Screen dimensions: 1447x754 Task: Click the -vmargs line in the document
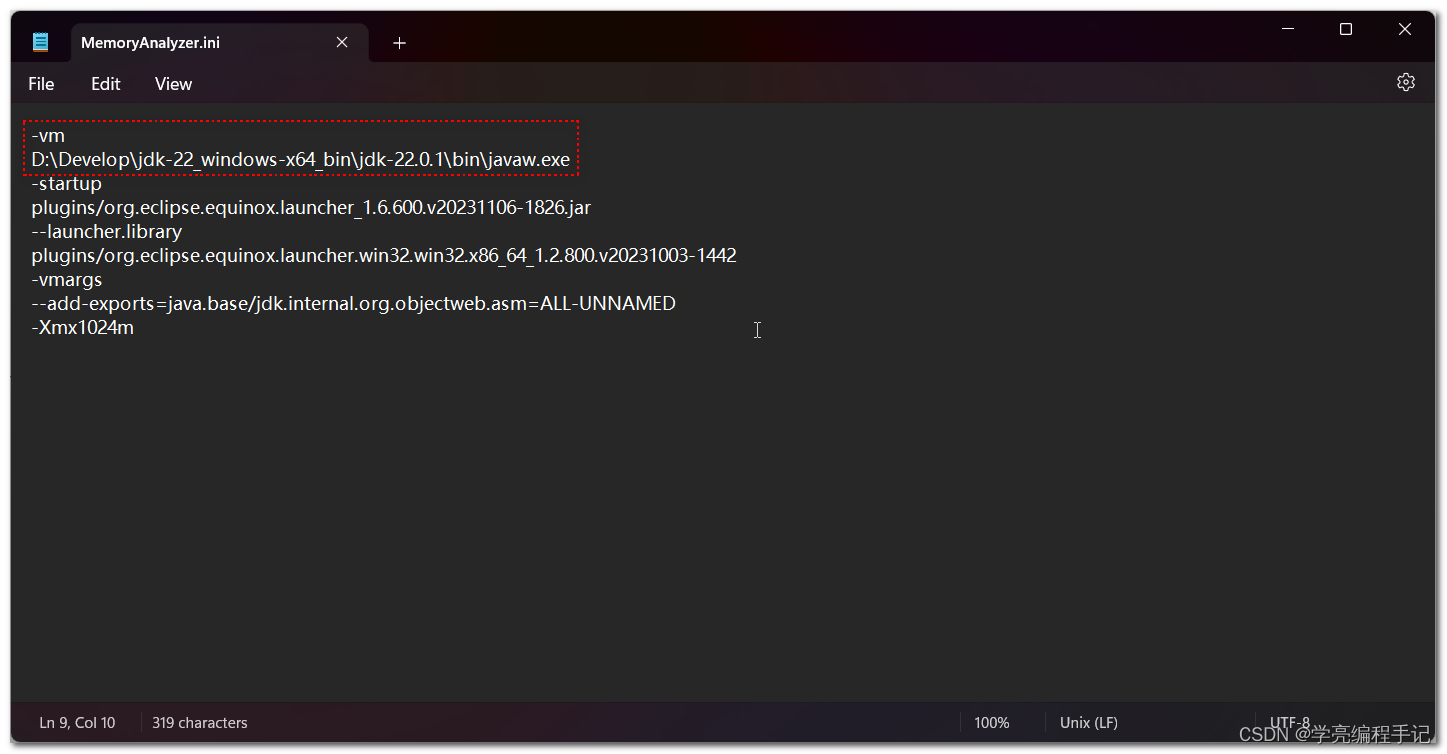66,279
